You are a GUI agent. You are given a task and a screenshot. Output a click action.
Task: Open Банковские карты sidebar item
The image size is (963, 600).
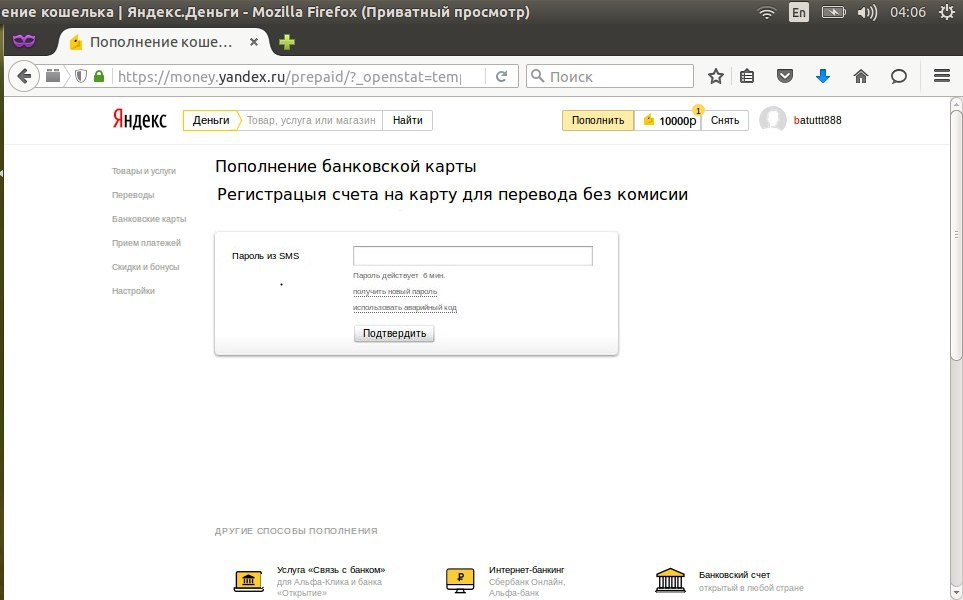coord(149,219)
